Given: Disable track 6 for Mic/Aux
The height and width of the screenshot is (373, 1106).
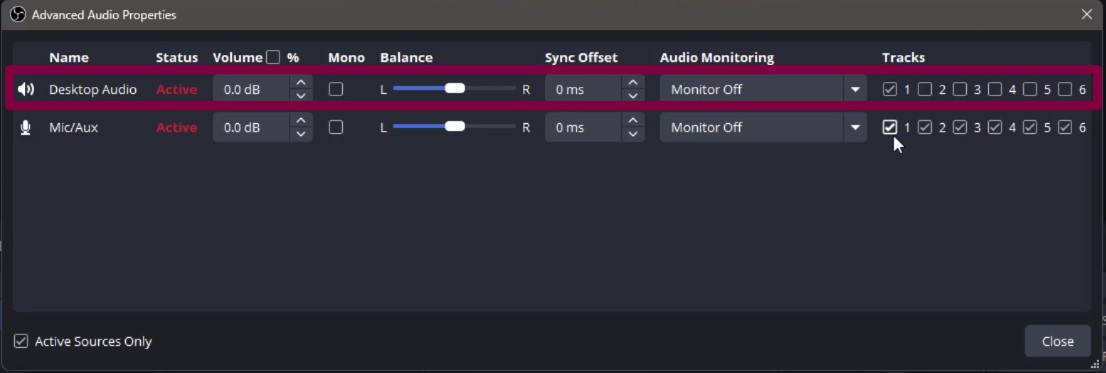Looking at the screenshot, I should click(x=1065, y=128).
